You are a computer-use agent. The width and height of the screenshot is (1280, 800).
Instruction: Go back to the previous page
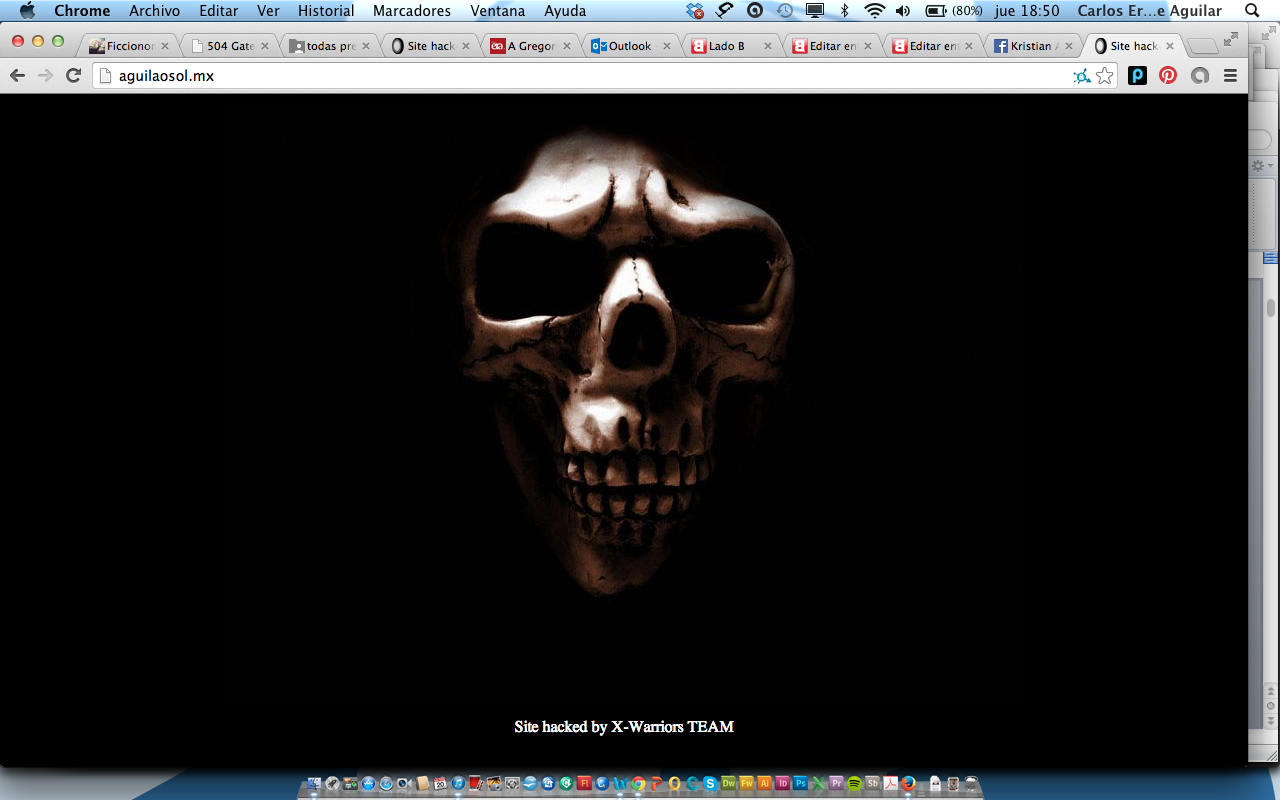tap(17, 76)
